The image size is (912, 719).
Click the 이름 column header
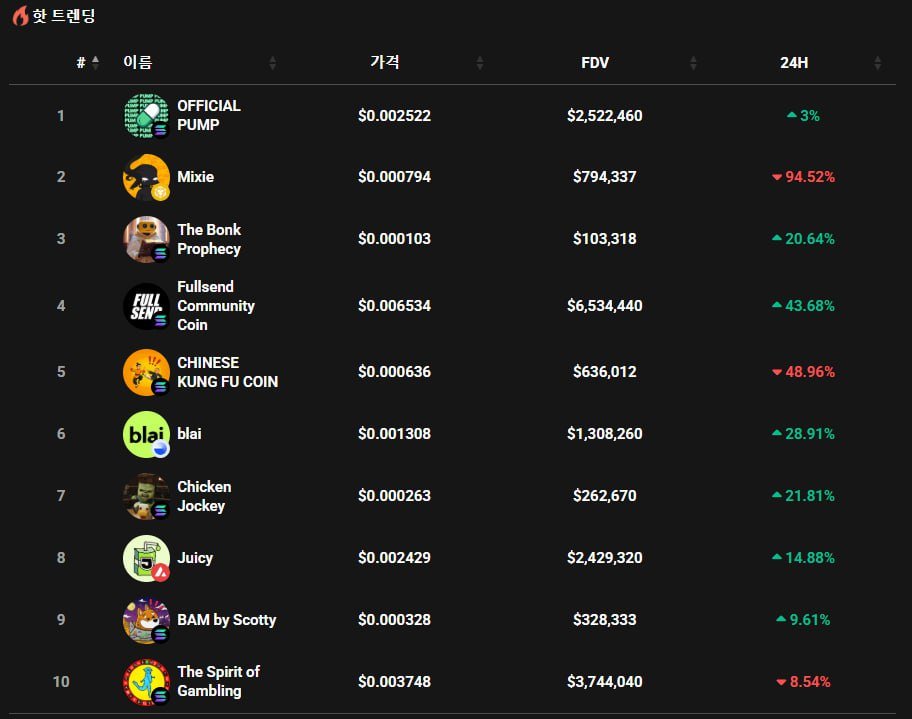coord(138,62)
